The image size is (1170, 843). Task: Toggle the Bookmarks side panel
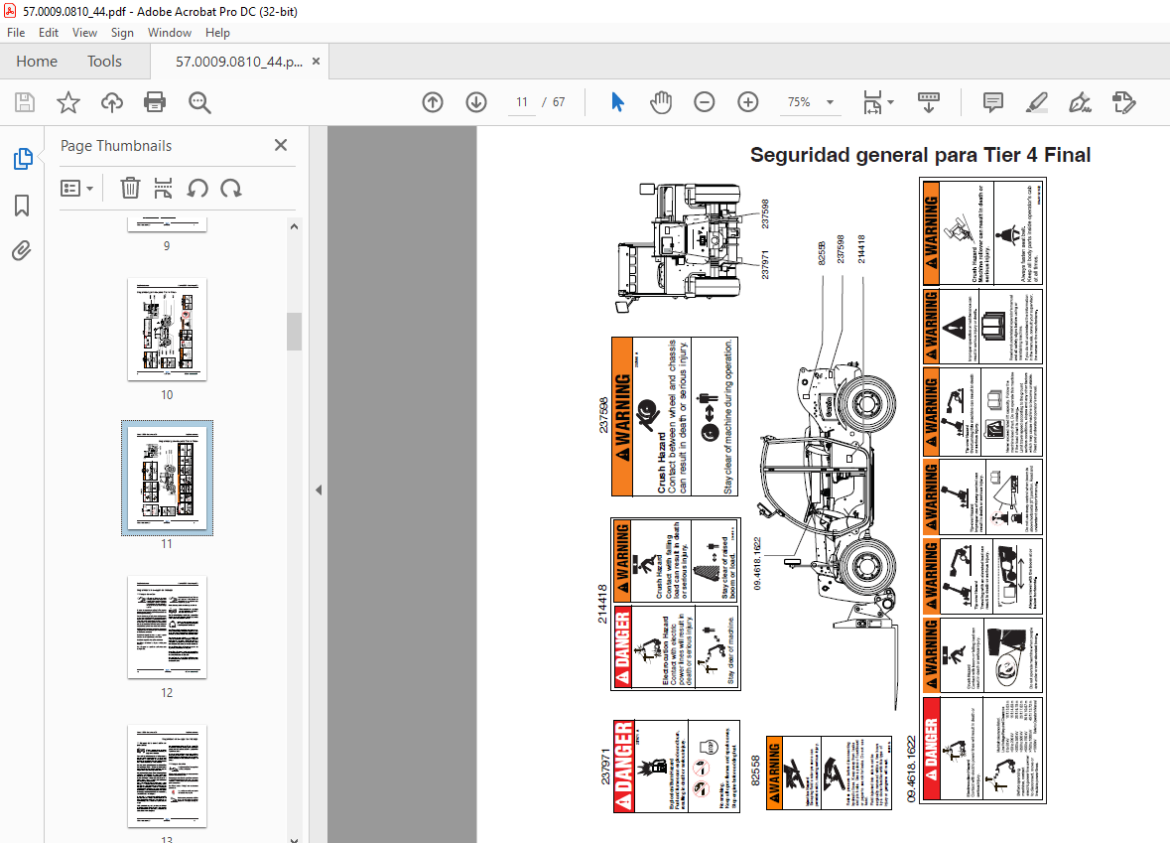tap(22, 205)
